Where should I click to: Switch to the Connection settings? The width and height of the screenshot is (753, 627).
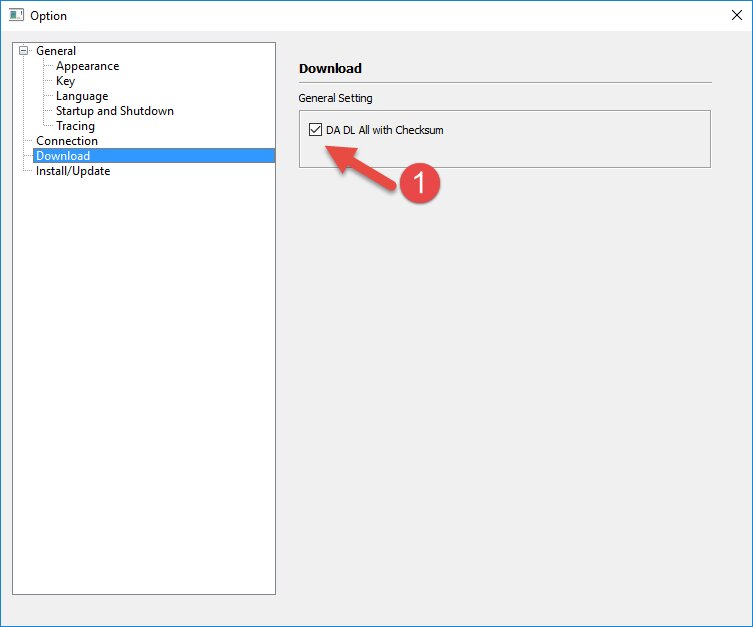pos(66,141)
